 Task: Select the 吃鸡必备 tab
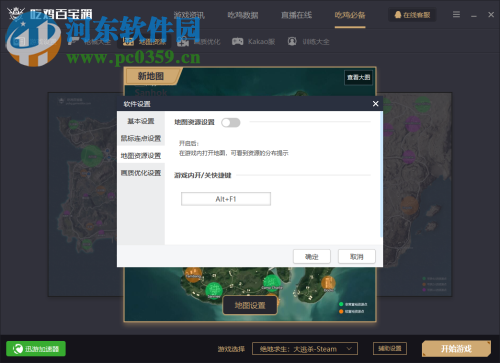350,15
